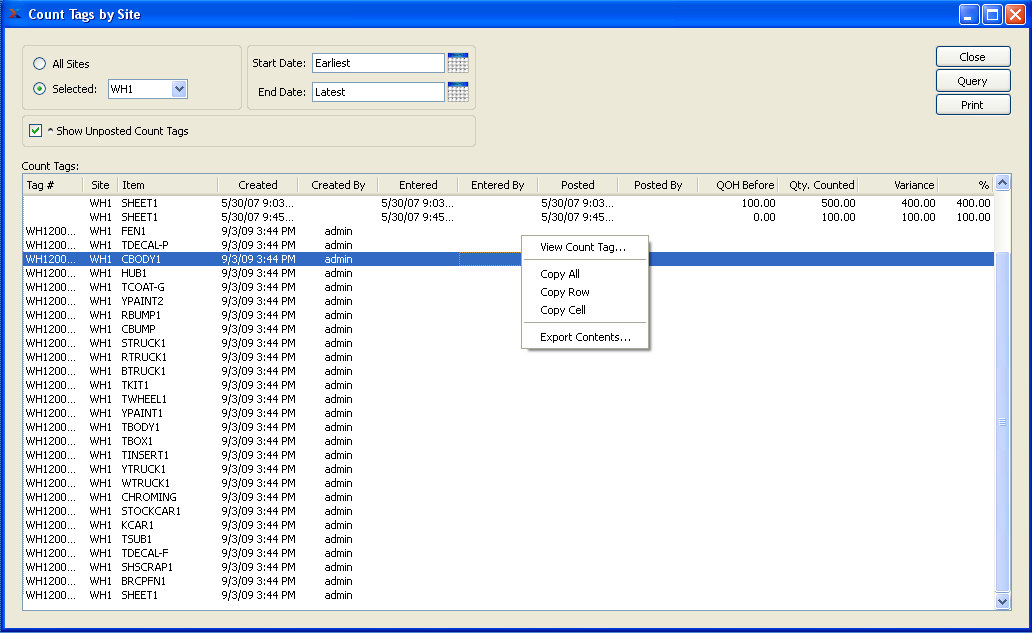
Task: Toggle Show Unposted Count Tags checkbox
Action: [36, 131]
